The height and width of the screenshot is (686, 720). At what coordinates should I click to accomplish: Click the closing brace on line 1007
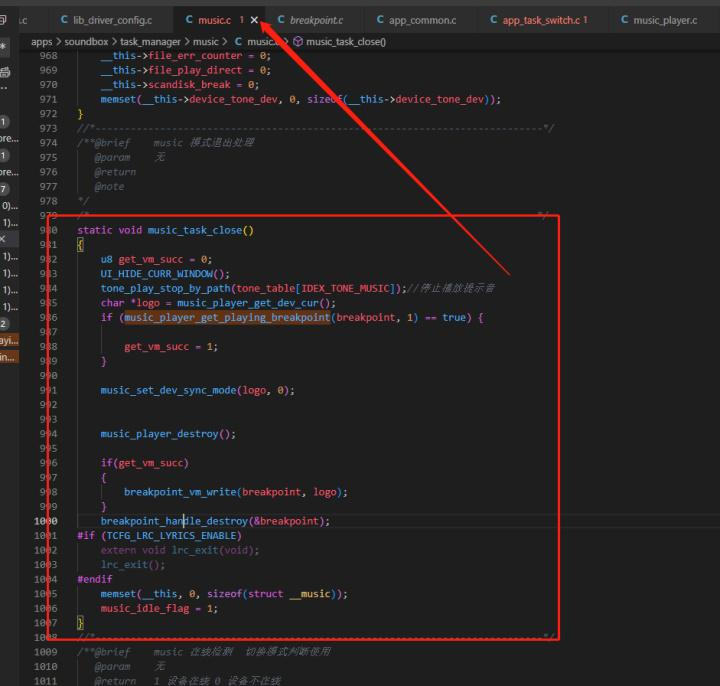point(80,623)
